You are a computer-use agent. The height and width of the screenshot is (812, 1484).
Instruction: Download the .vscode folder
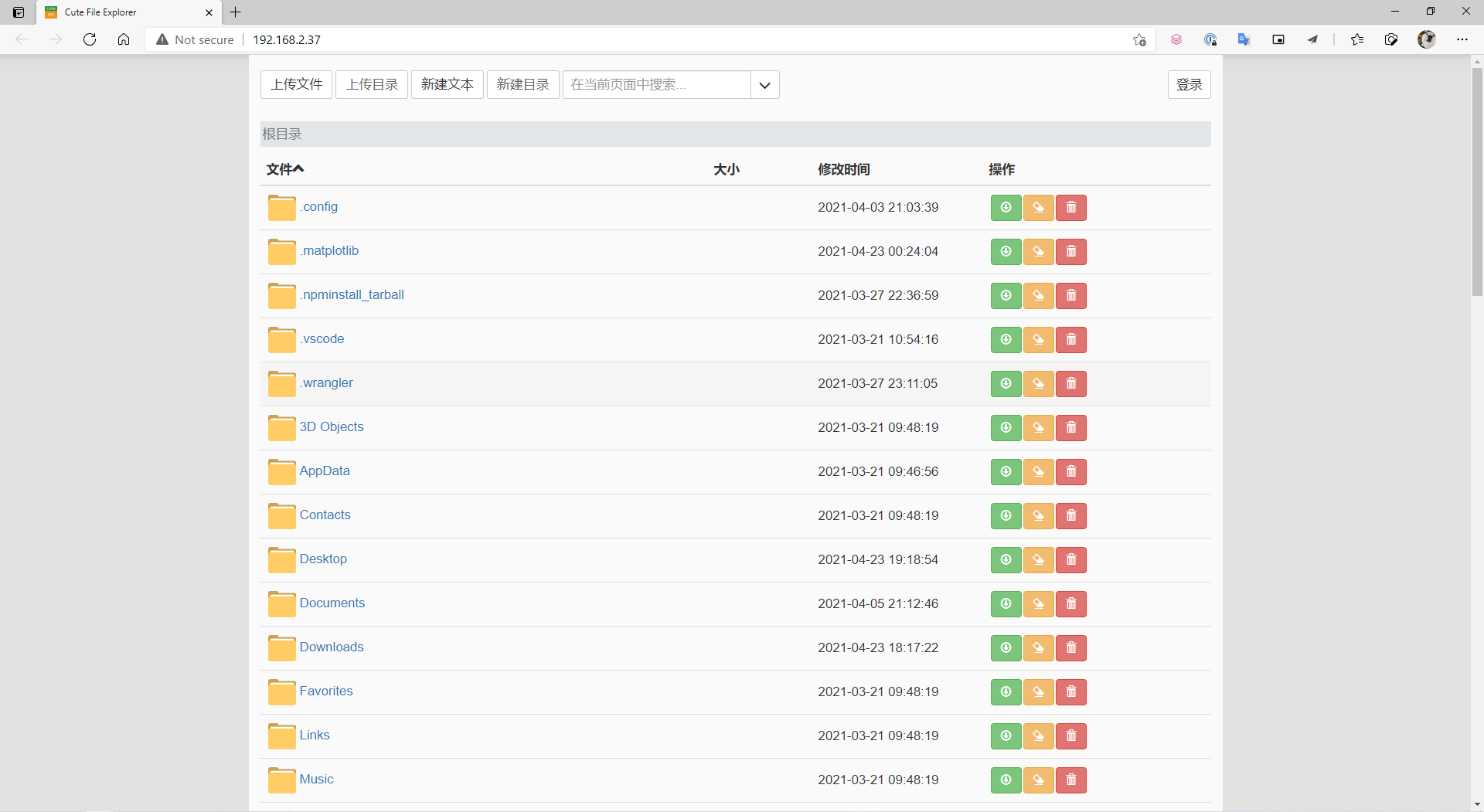point(1006,339)
